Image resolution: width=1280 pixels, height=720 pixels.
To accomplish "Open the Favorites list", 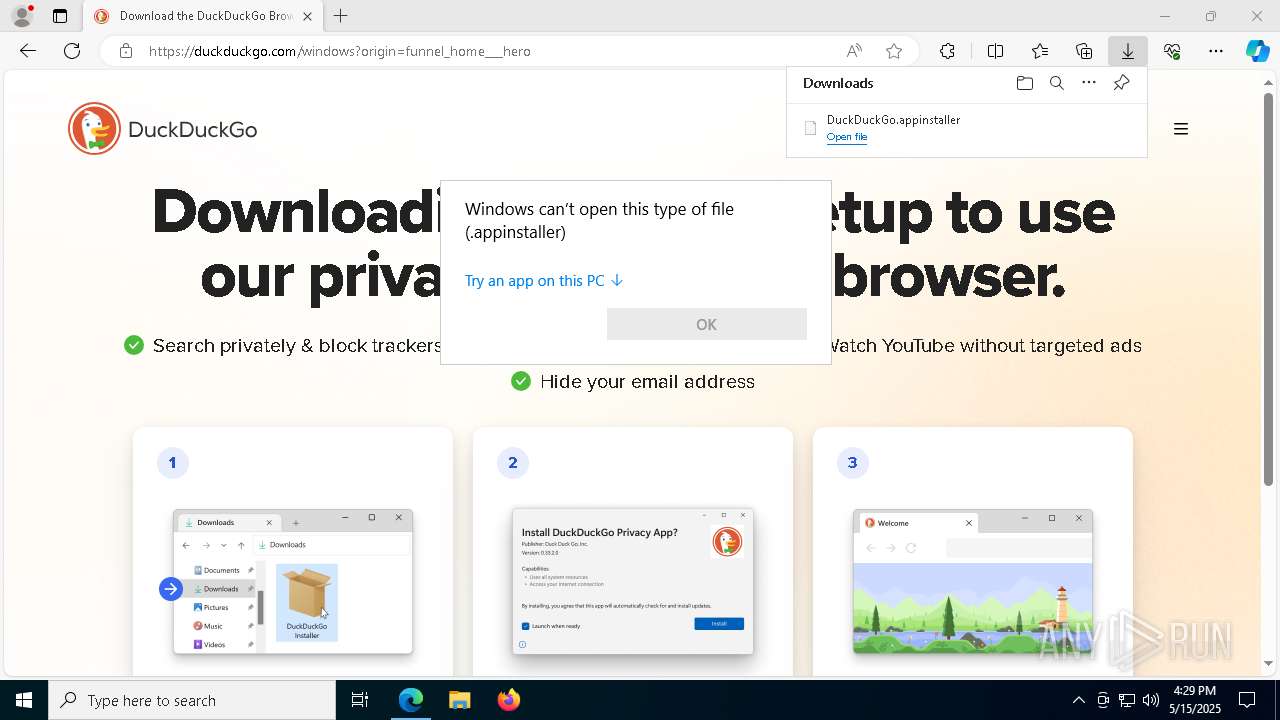I will pos(1040,51).
